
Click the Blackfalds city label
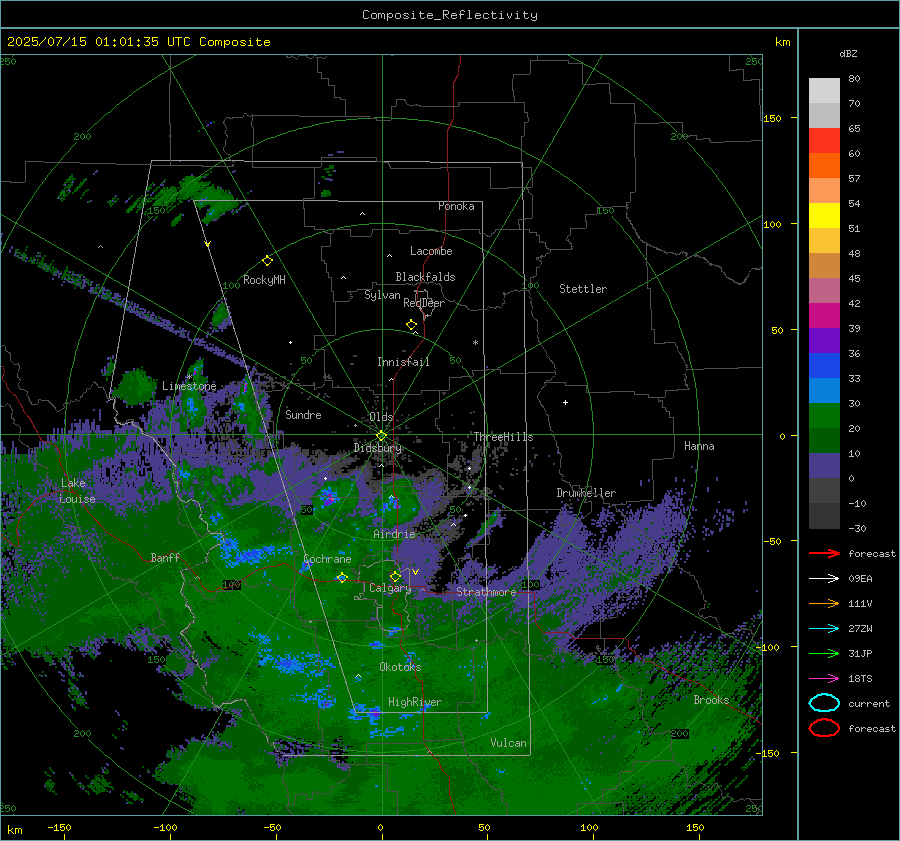[425, 277]
